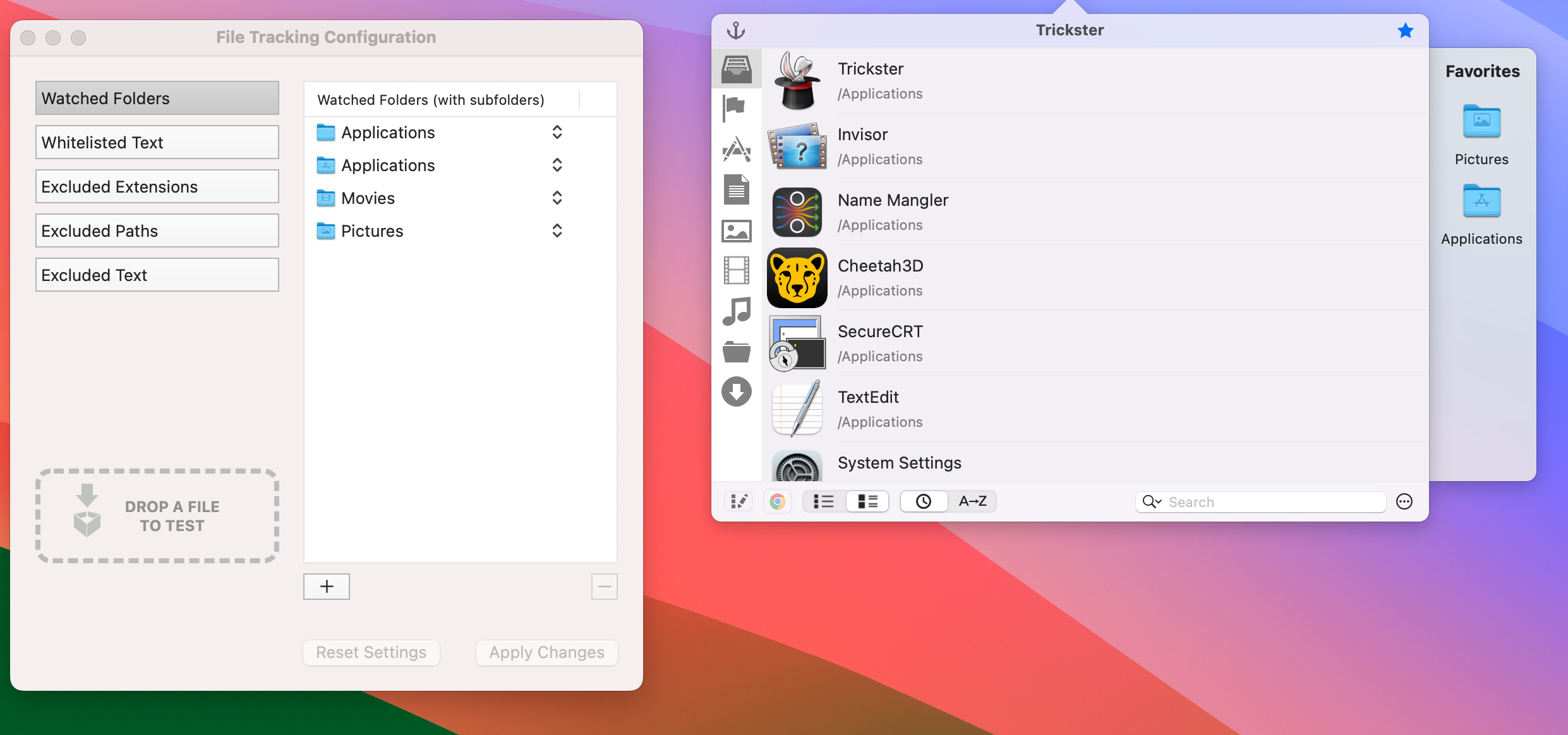Select the flag/bookmarks icon in Trickster sidebar
This screenshot has height=735, width=1568.
click(738, 108)
